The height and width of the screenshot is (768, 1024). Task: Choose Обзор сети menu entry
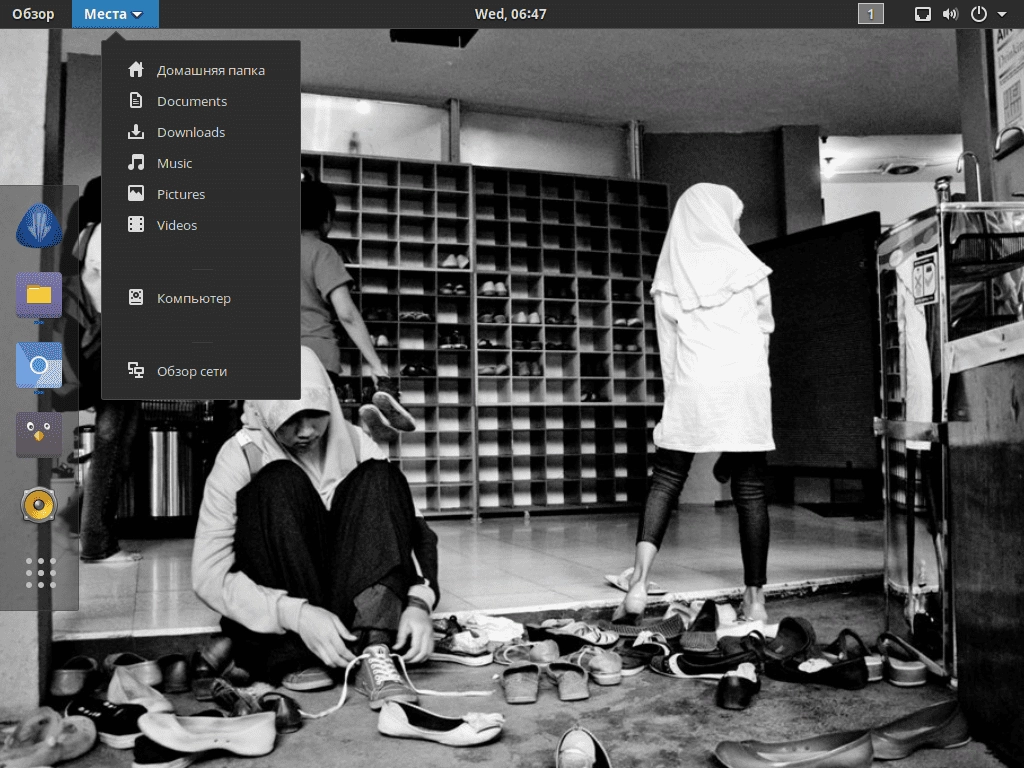click(201, 371)
